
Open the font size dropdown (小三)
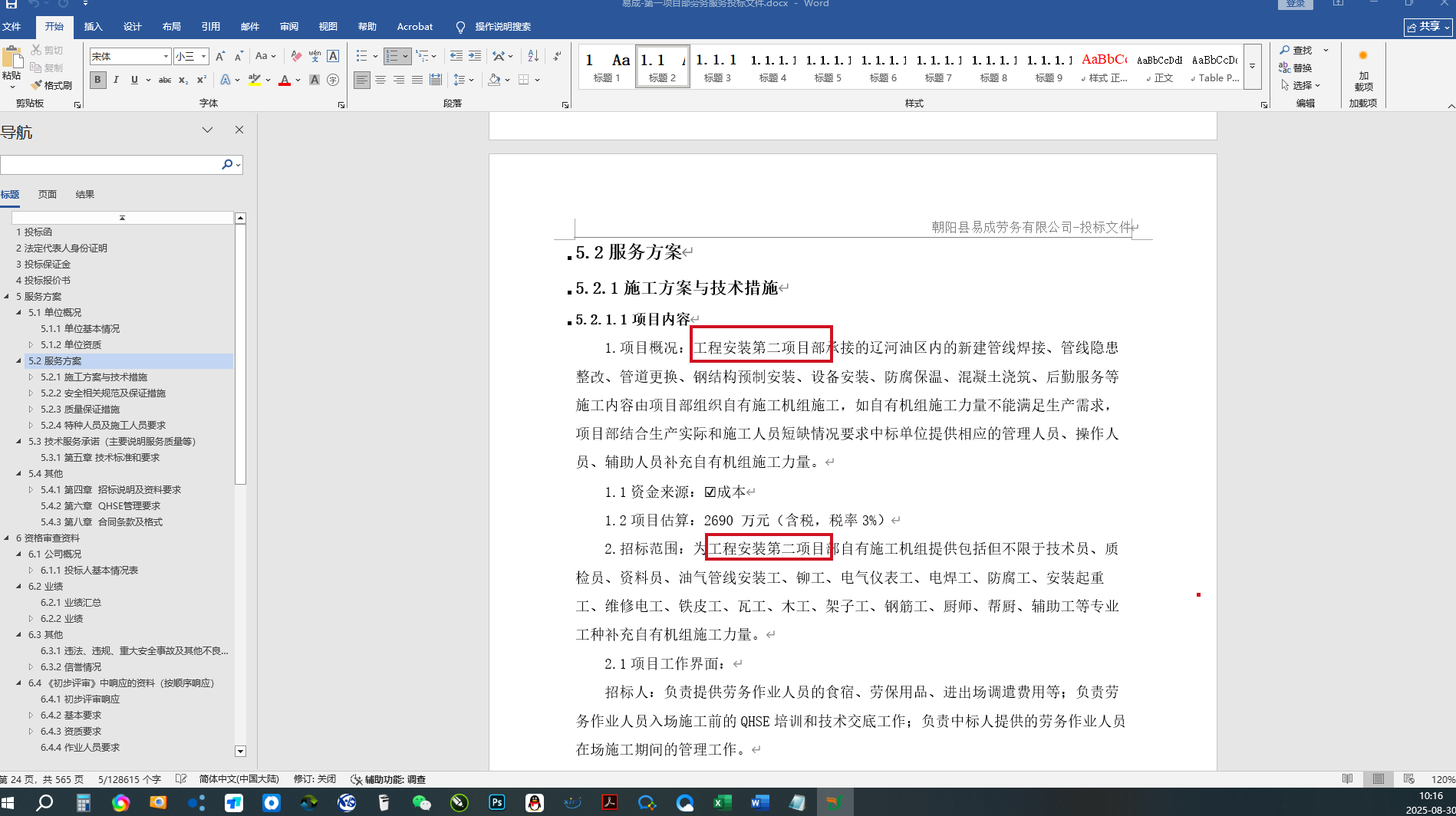pos(203,56)
